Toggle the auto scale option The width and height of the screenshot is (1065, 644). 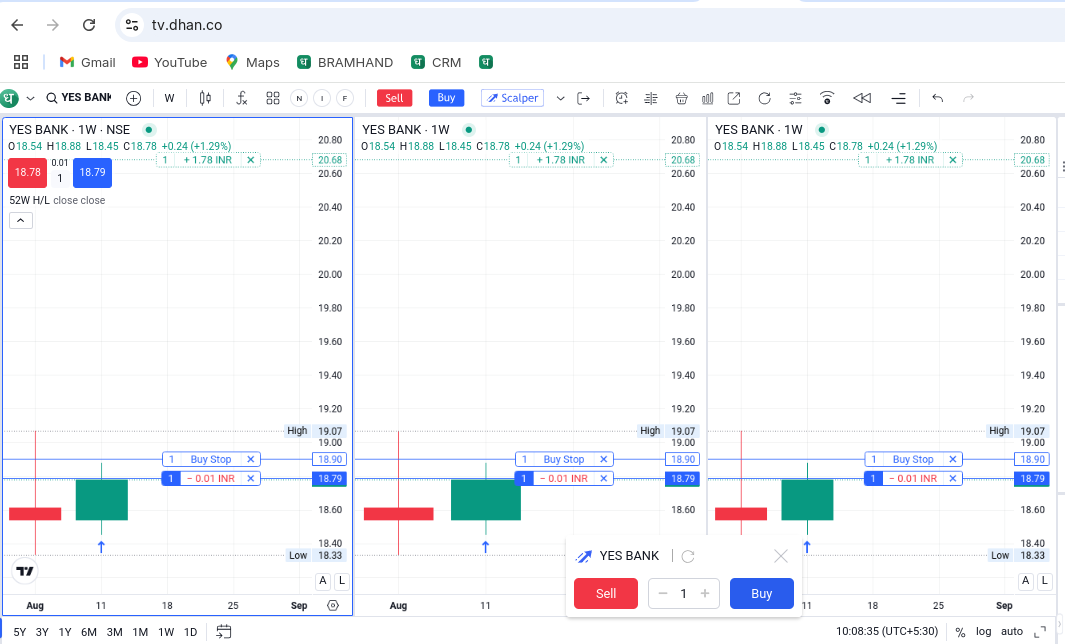1011,631
